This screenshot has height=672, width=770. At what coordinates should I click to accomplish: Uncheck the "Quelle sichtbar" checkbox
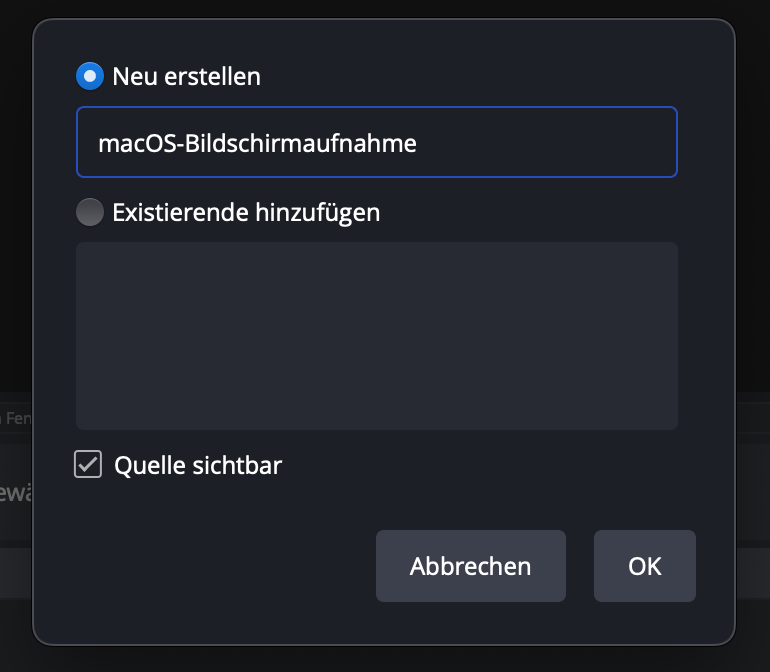pyautogui.click(x=89, y=464)
